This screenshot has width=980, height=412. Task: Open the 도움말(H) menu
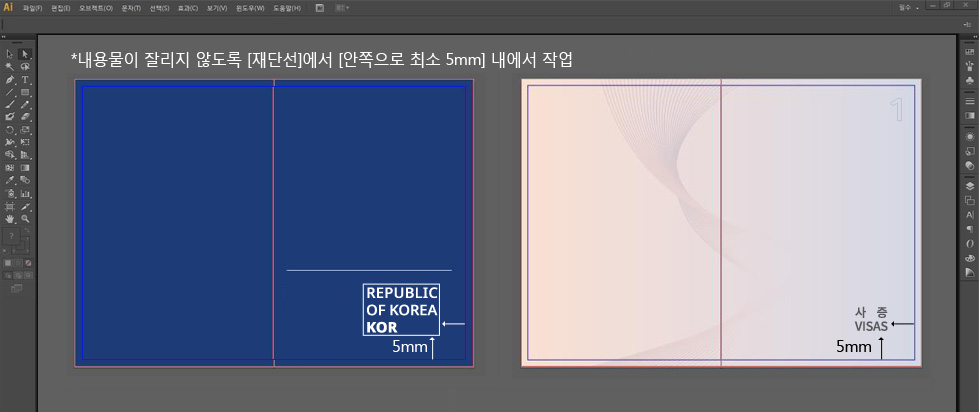[287, 8]
